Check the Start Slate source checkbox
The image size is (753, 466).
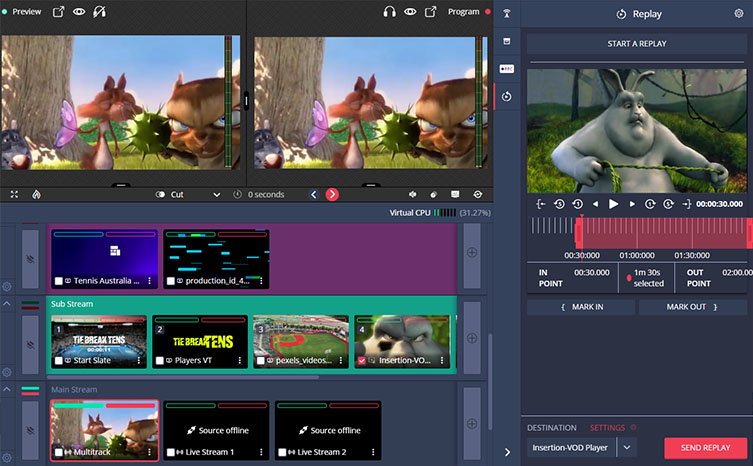[59, 360]
